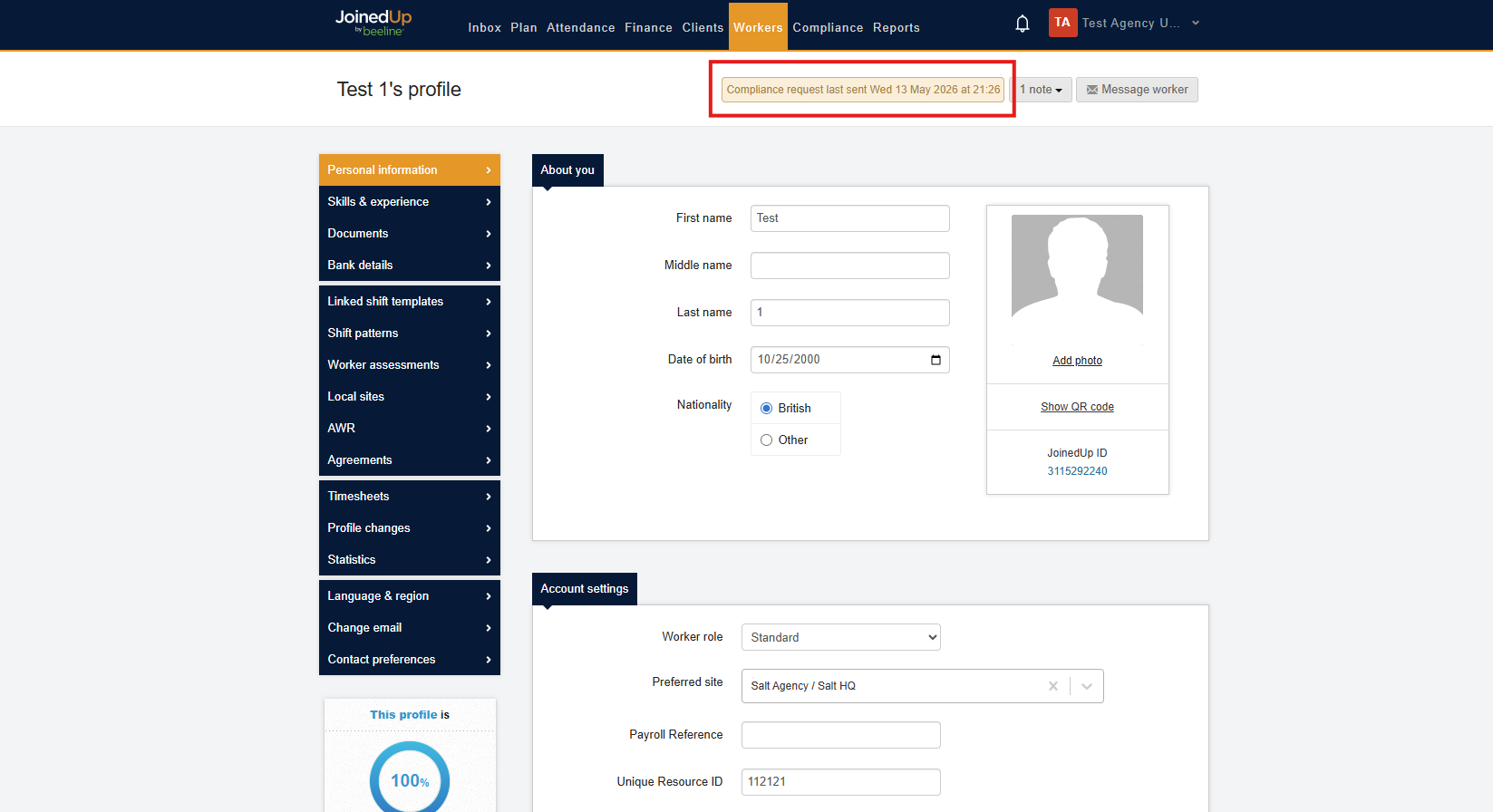Open Contact preferences section
The image size is (1493, 812).
410,660
